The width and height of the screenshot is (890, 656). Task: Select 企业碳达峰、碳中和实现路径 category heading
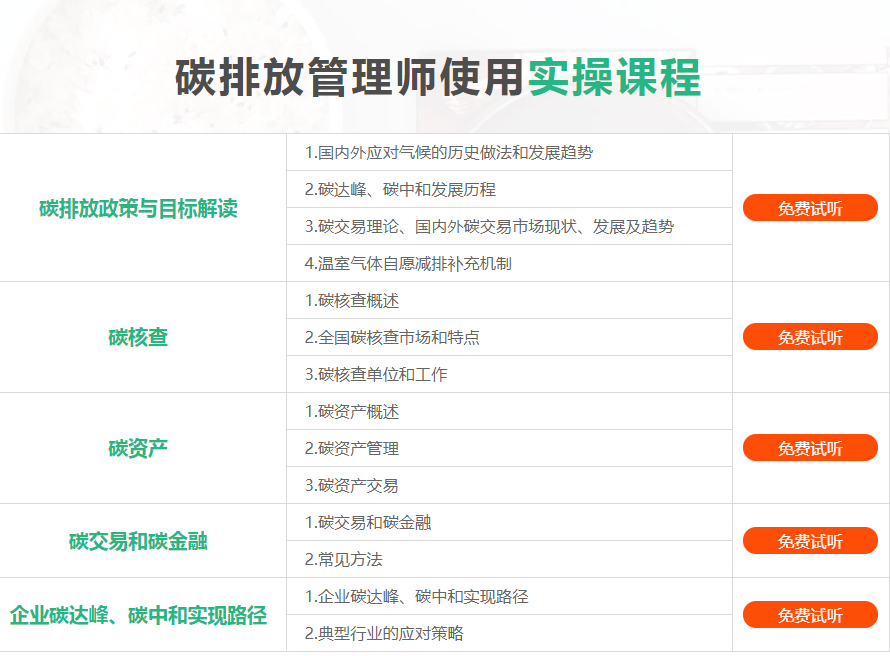click(x=138, y=615)
